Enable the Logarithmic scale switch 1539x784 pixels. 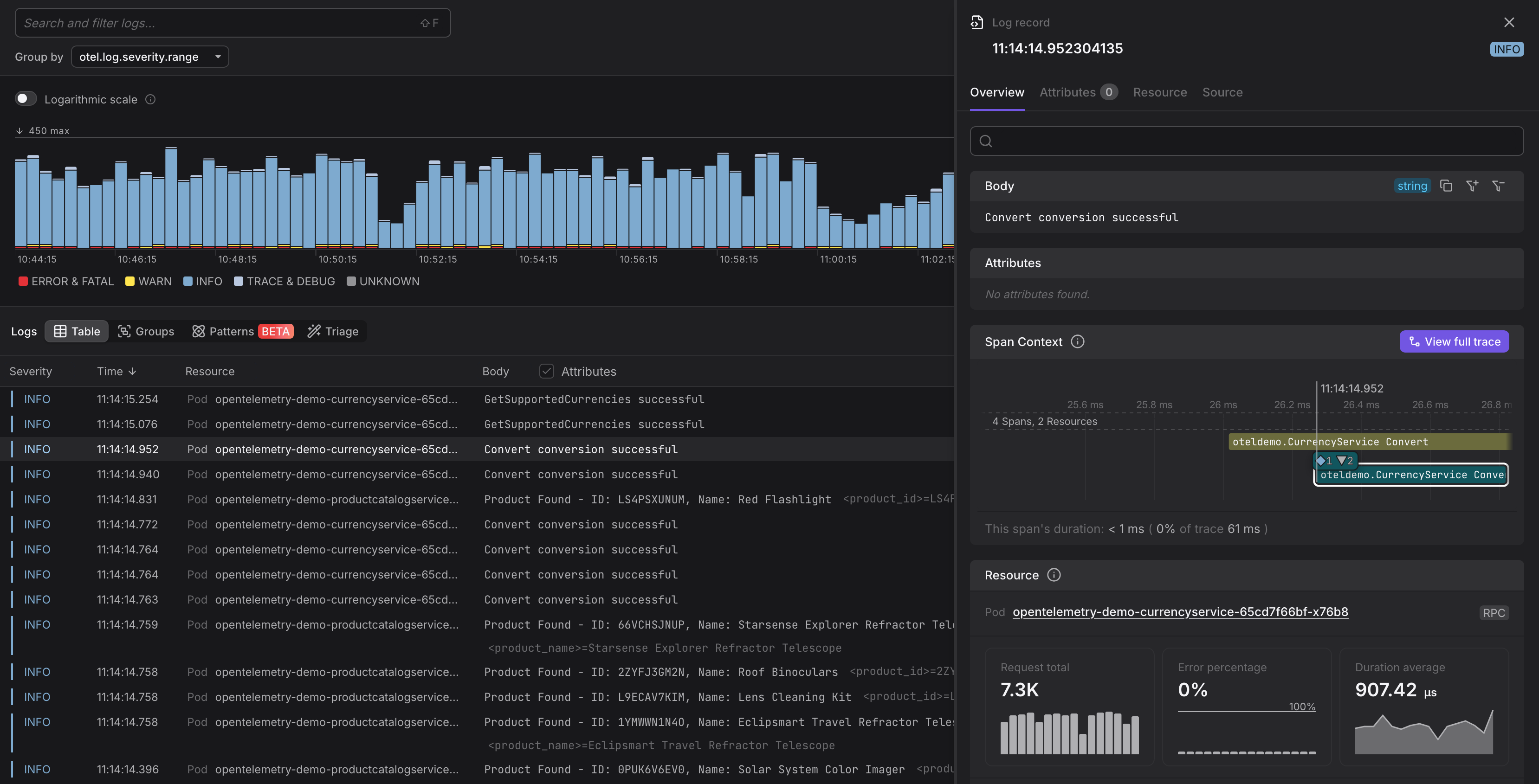coord(26,98)
